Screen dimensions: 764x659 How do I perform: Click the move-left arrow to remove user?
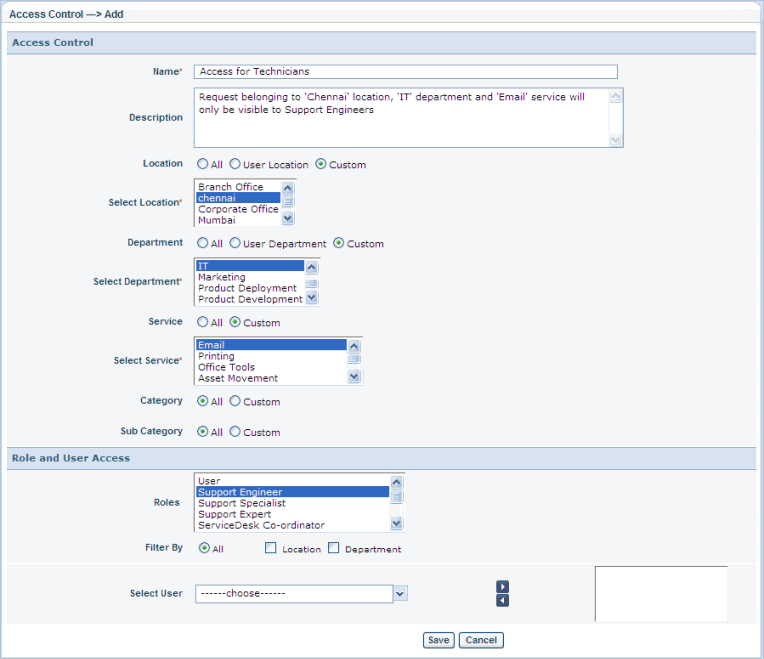(x=503, y=600)
